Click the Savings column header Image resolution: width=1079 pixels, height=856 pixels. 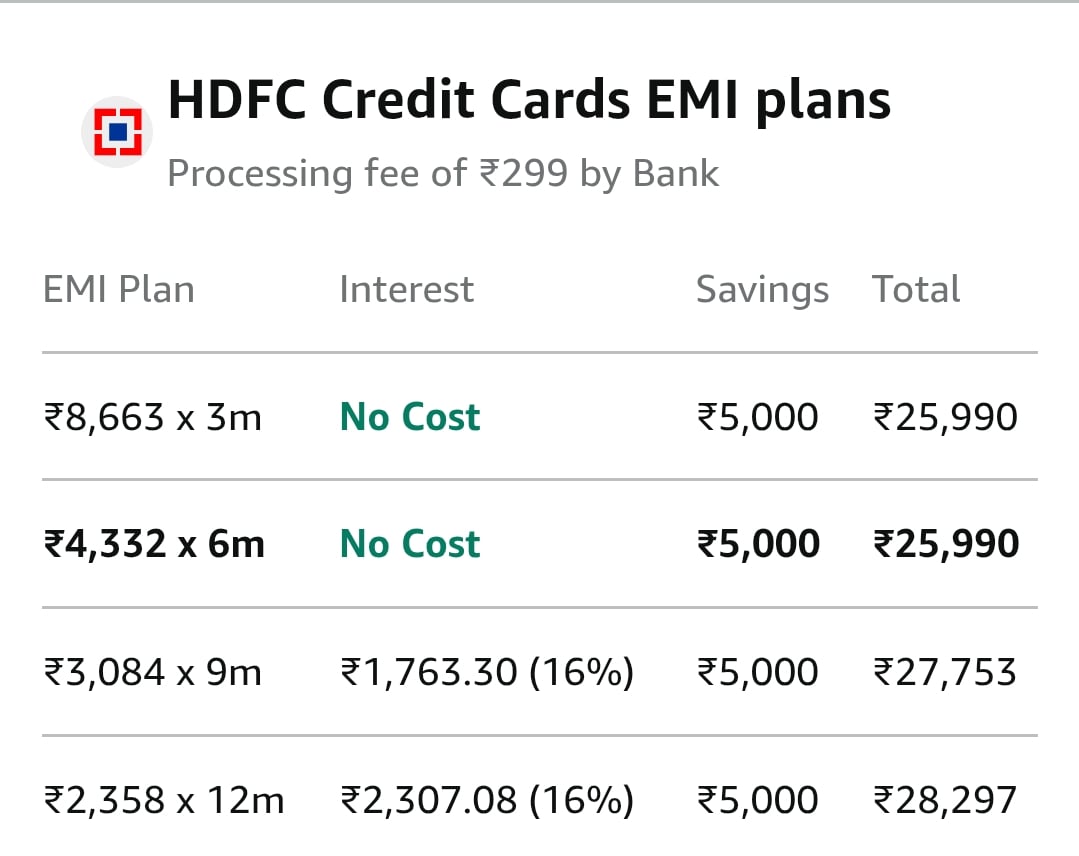coord(762,290)
